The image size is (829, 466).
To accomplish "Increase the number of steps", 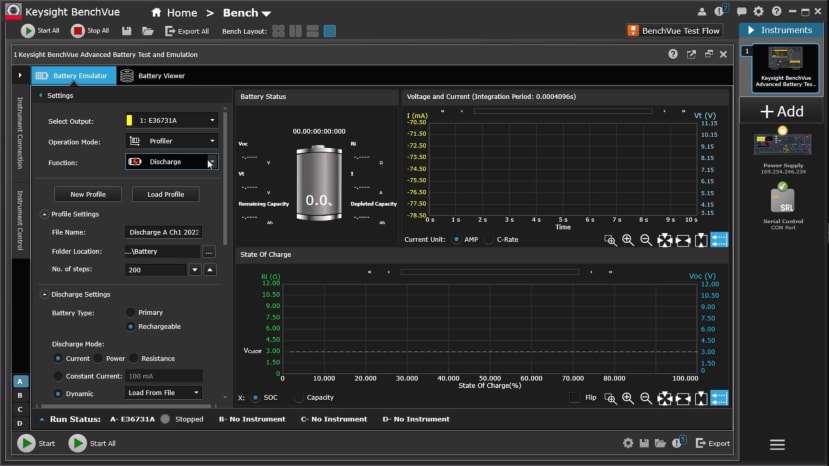I will click(210, 270).
